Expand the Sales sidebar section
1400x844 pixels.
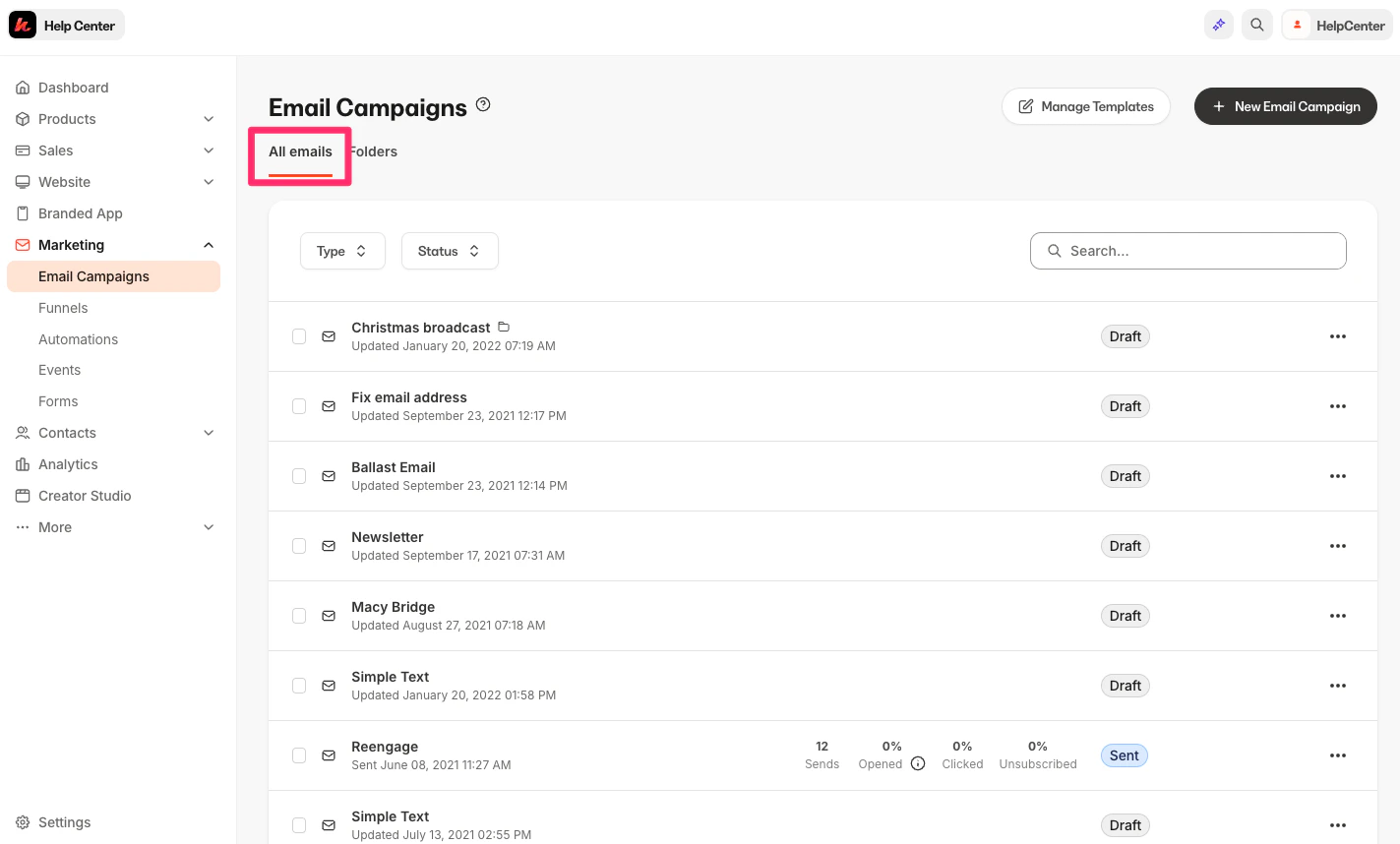point(209,151)
